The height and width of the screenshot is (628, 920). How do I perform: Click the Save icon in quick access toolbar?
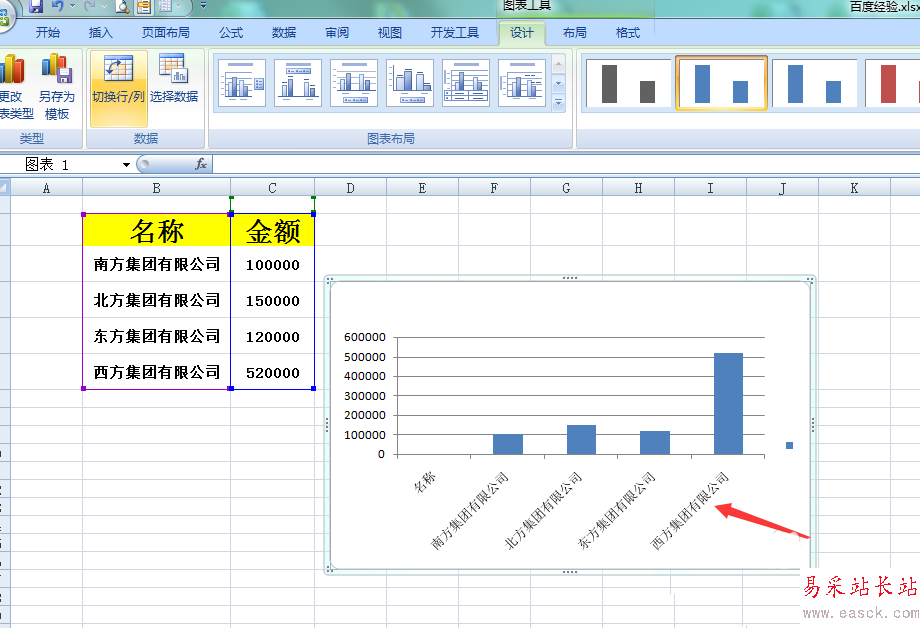(36, 6)
